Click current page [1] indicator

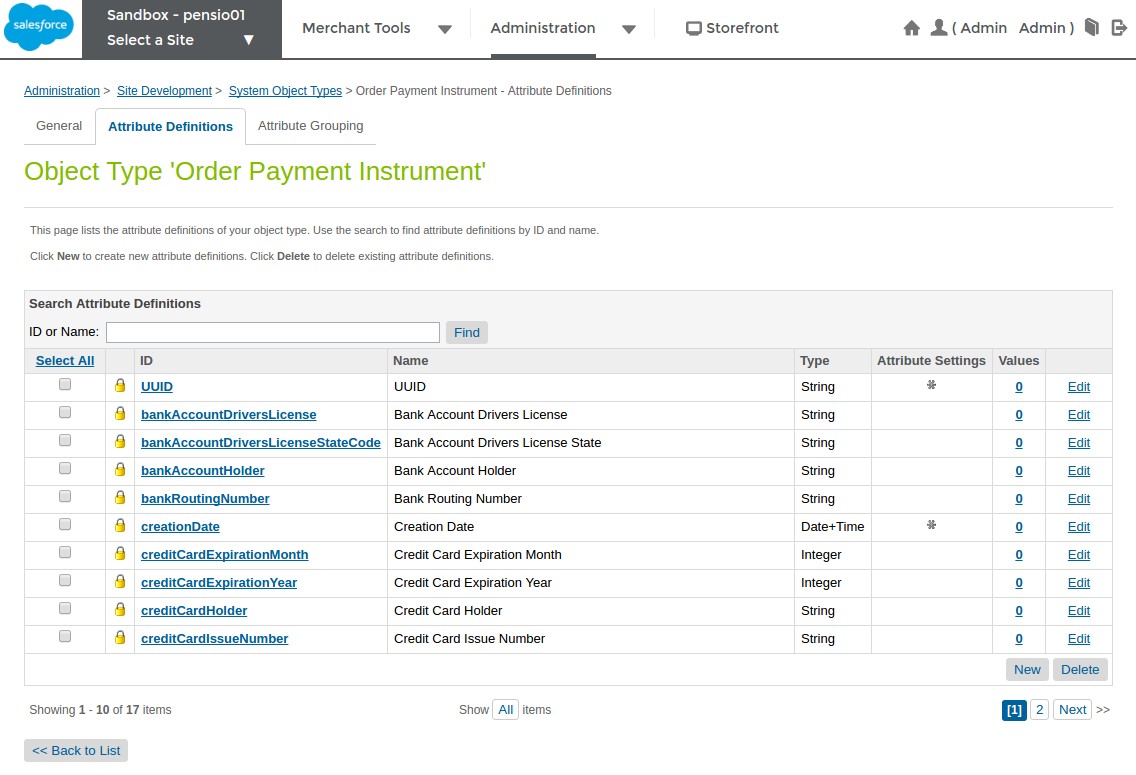[x=1014, y=710]
